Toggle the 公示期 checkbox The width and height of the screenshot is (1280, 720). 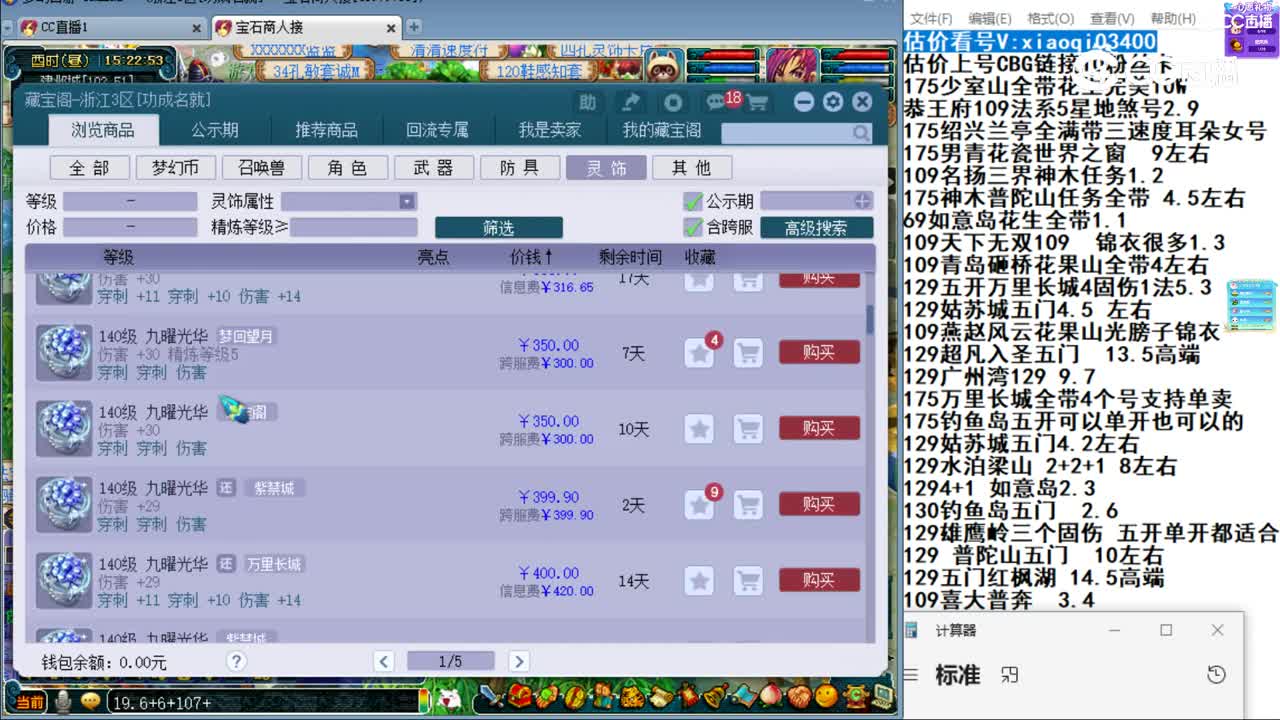click(x=693, y=202)
